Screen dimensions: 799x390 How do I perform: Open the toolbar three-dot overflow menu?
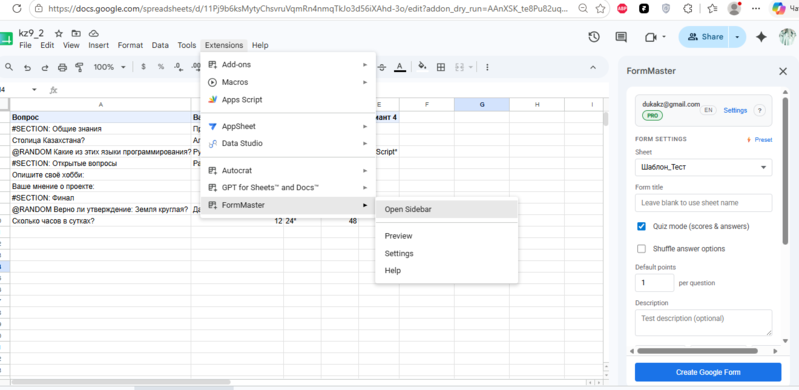tap(488, 67)
